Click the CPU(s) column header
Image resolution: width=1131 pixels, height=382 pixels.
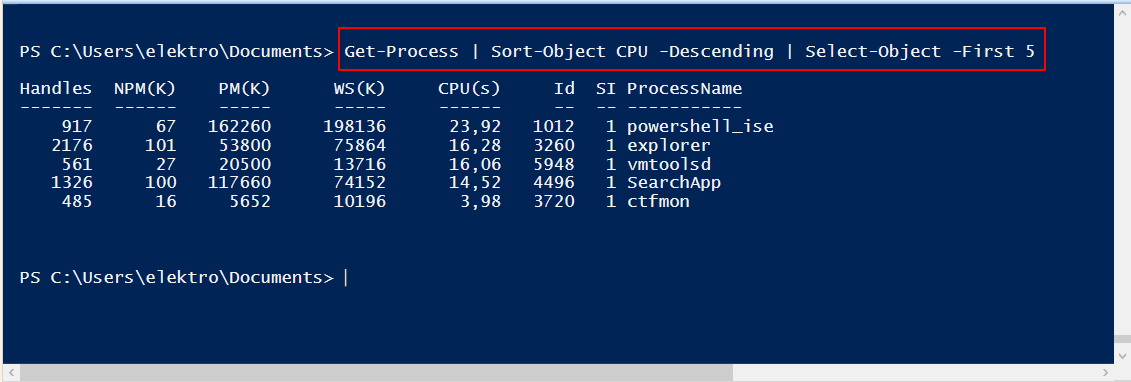pos(469,89)
